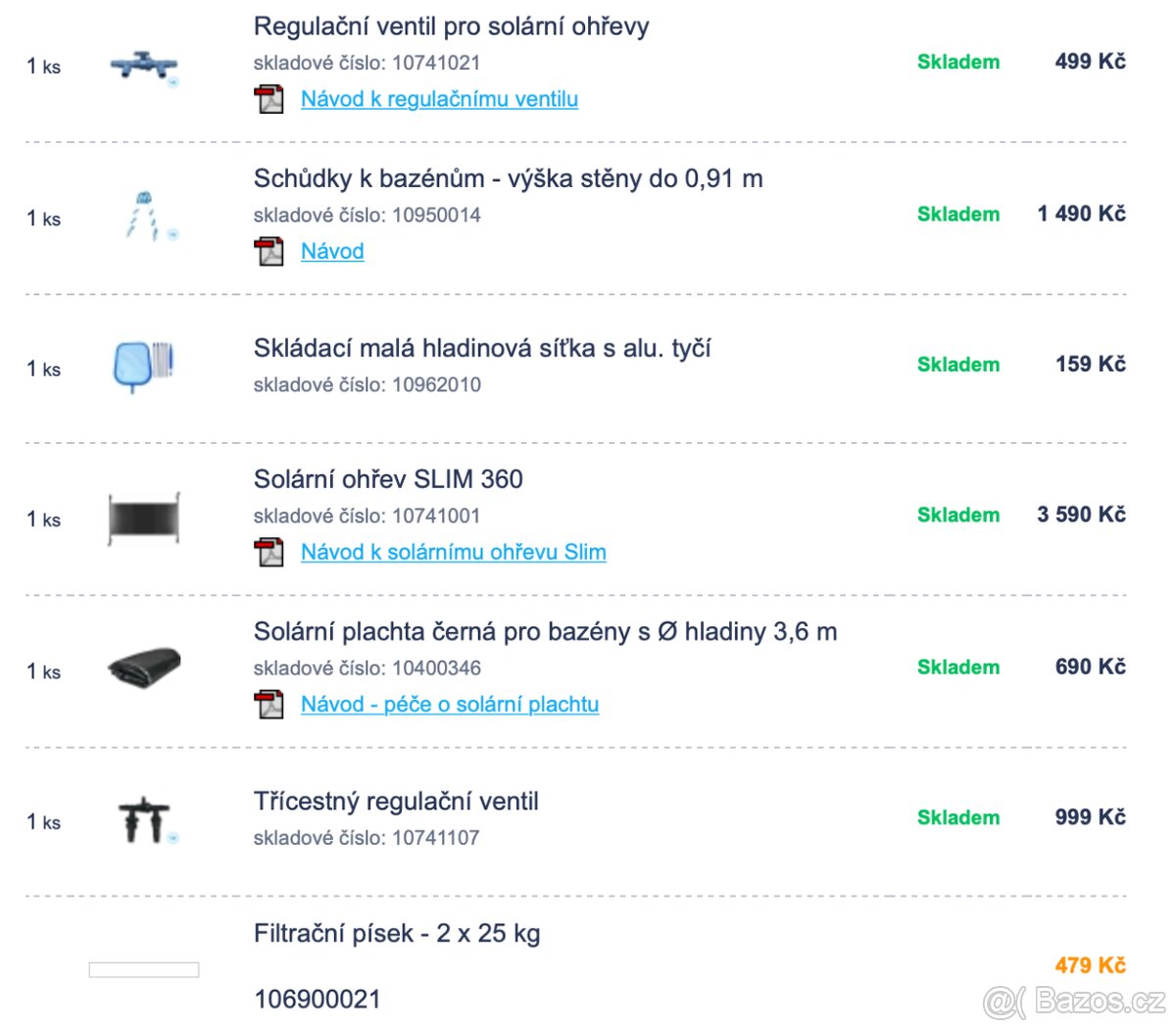Click the PDF icon for the Schůdky Návod
Image resolution: width=1176 pixels, height=1030 pixels.
click(269, 252)
